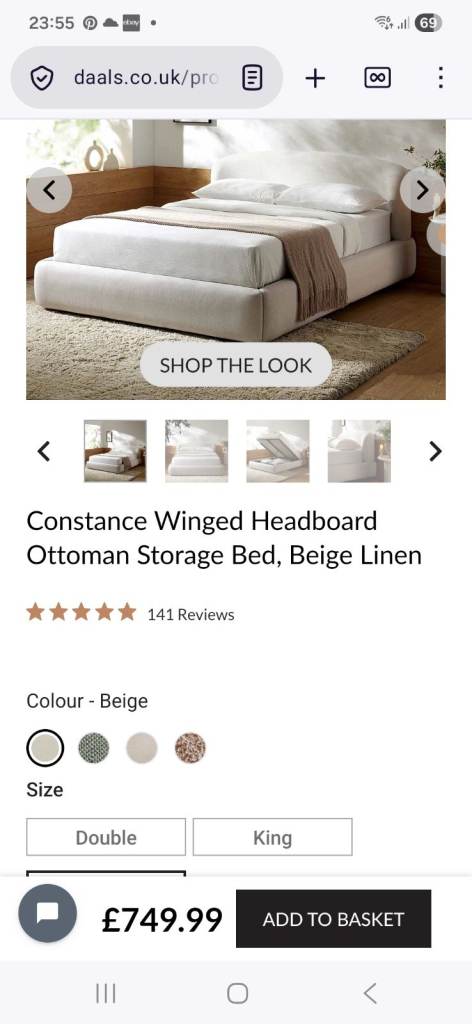Select the Double size option
This screenshot has height=1024, width=472.
click(106, 837)
